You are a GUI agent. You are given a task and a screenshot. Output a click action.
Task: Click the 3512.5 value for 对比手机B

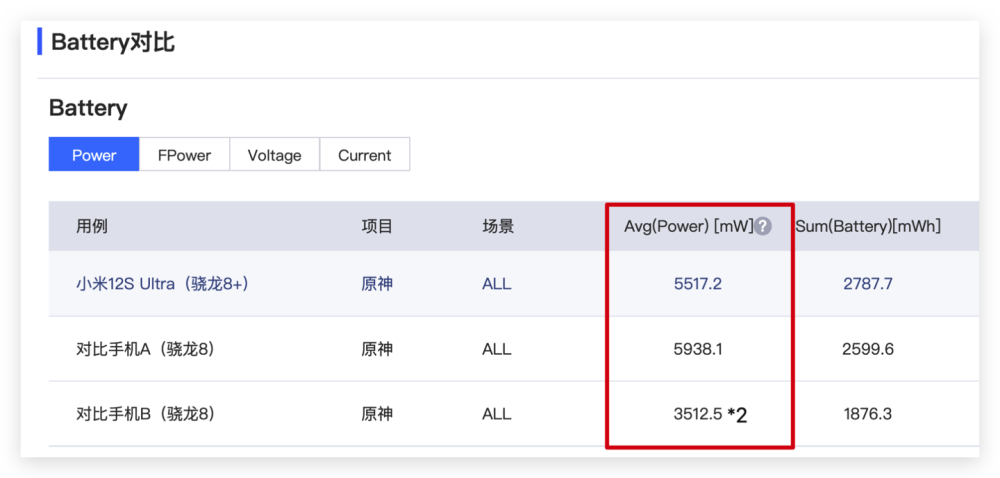coord(697,414)
